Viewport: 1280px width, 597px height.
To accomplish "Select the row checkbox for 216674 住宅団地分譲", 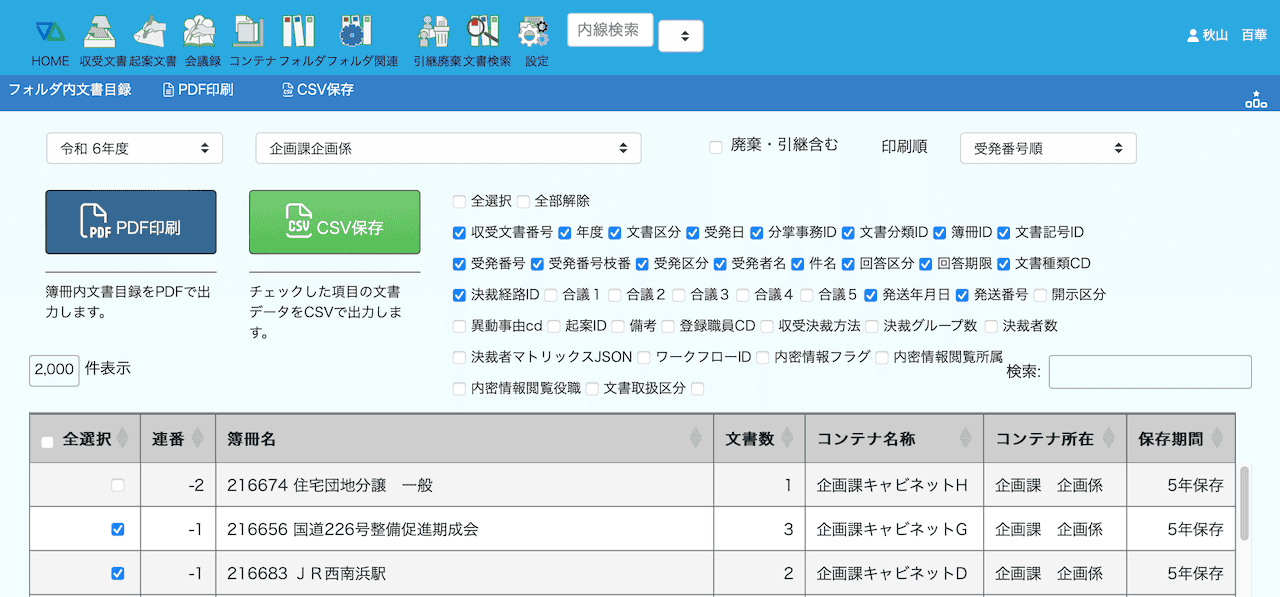I will point(118,486).
